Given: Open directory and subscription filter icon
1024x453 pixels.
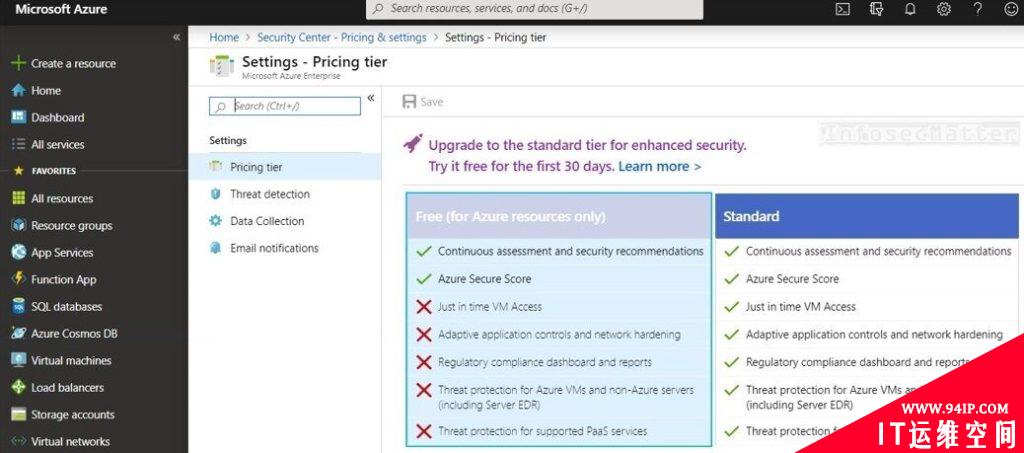Looking at the screenshot, I should [876, 9].
